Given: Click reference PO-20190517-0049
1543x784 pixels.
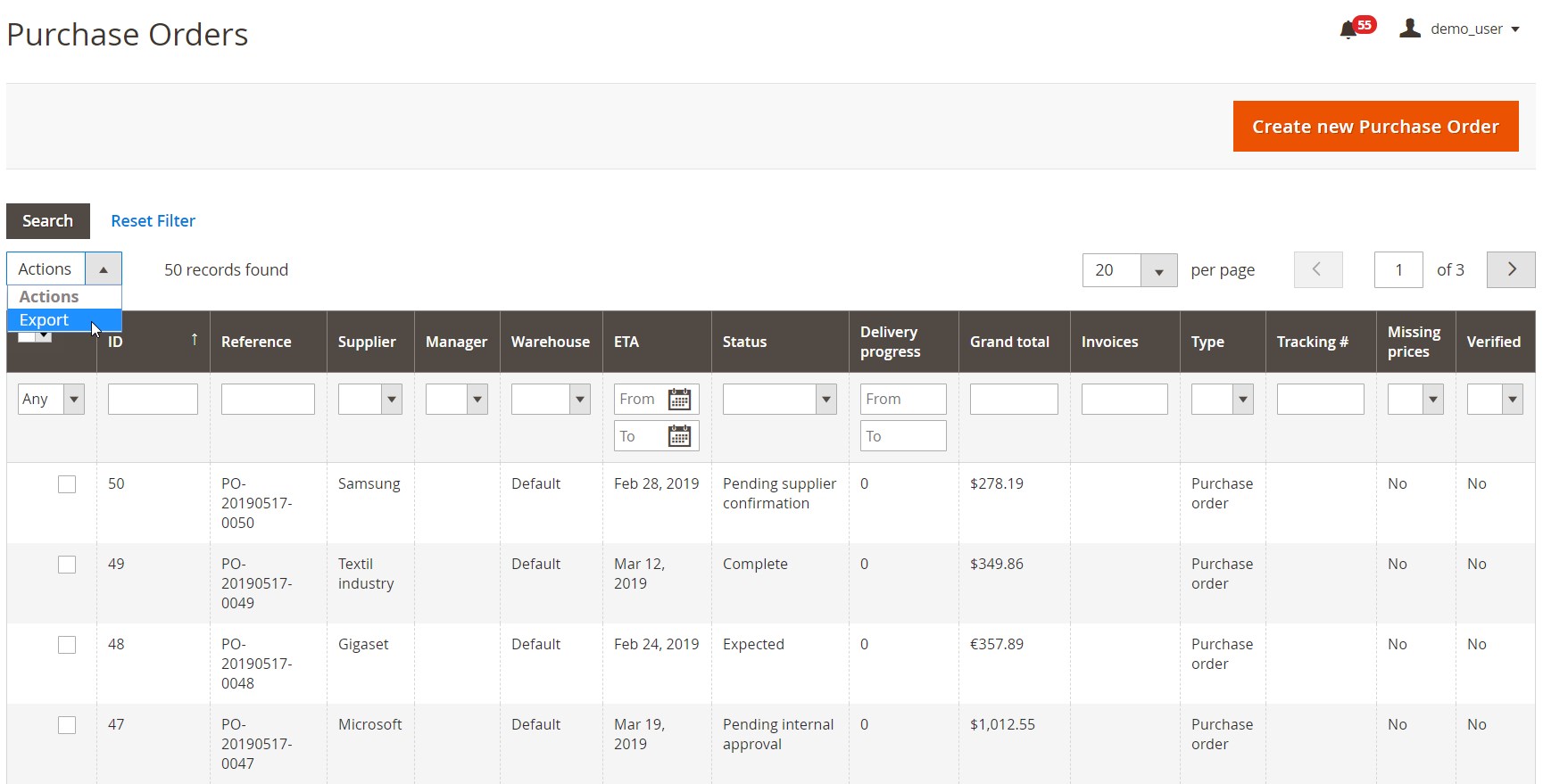Looking at the screenshot, I should (257, 583).
